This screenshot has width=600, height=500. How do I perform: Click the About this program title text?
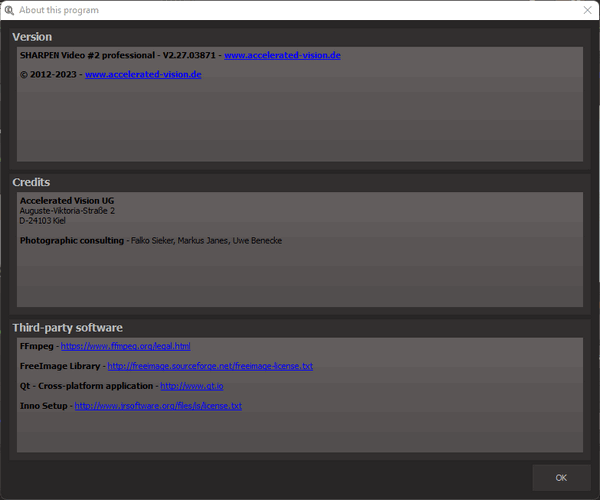pyautogui.click(x=58, y=10)
